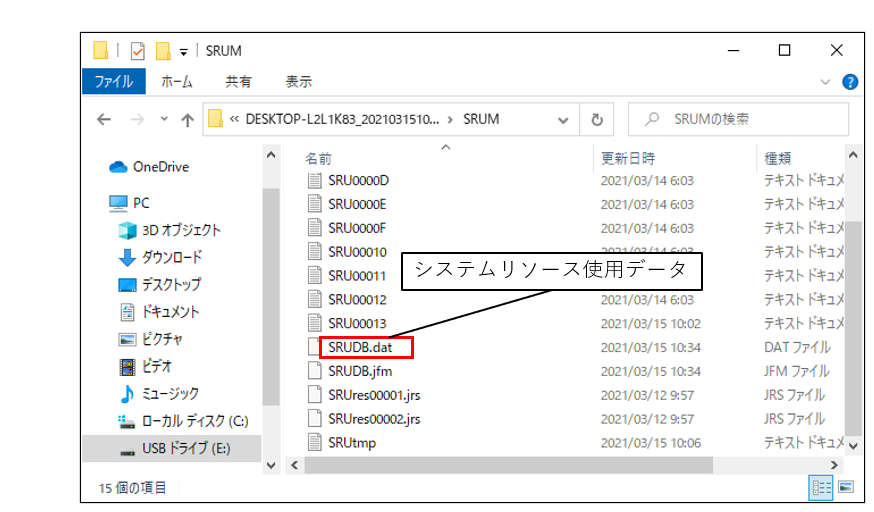Select file SRU0000E

[x=357, y=204]
